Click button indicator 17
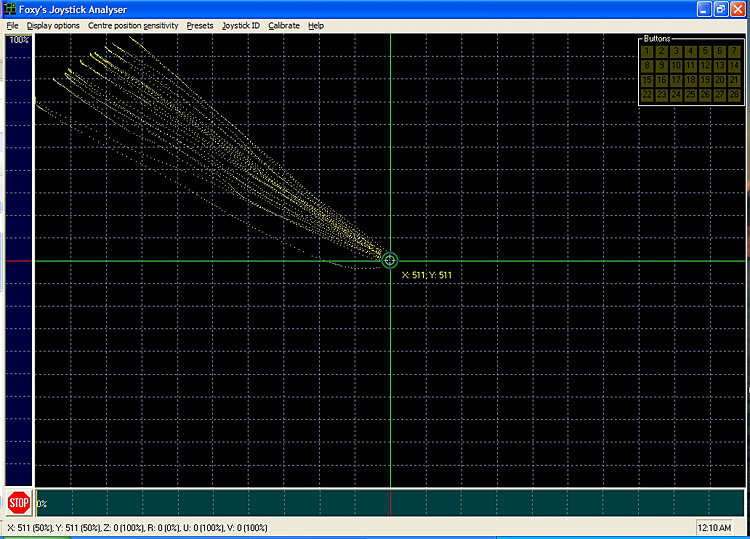This screenshot has height=539, width=750. pyautogui.click(x=676, y=81)
